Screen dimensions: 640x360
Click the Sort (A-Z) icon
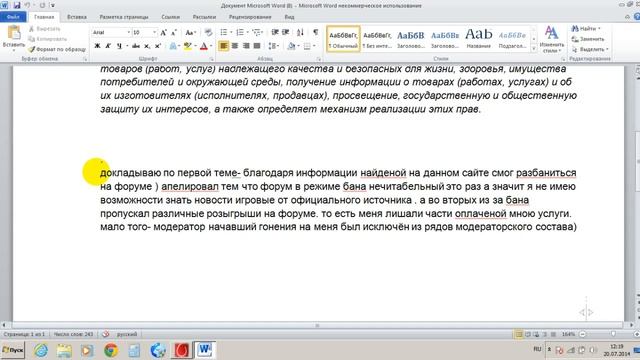pyautogui.click(x=300, y=32)
